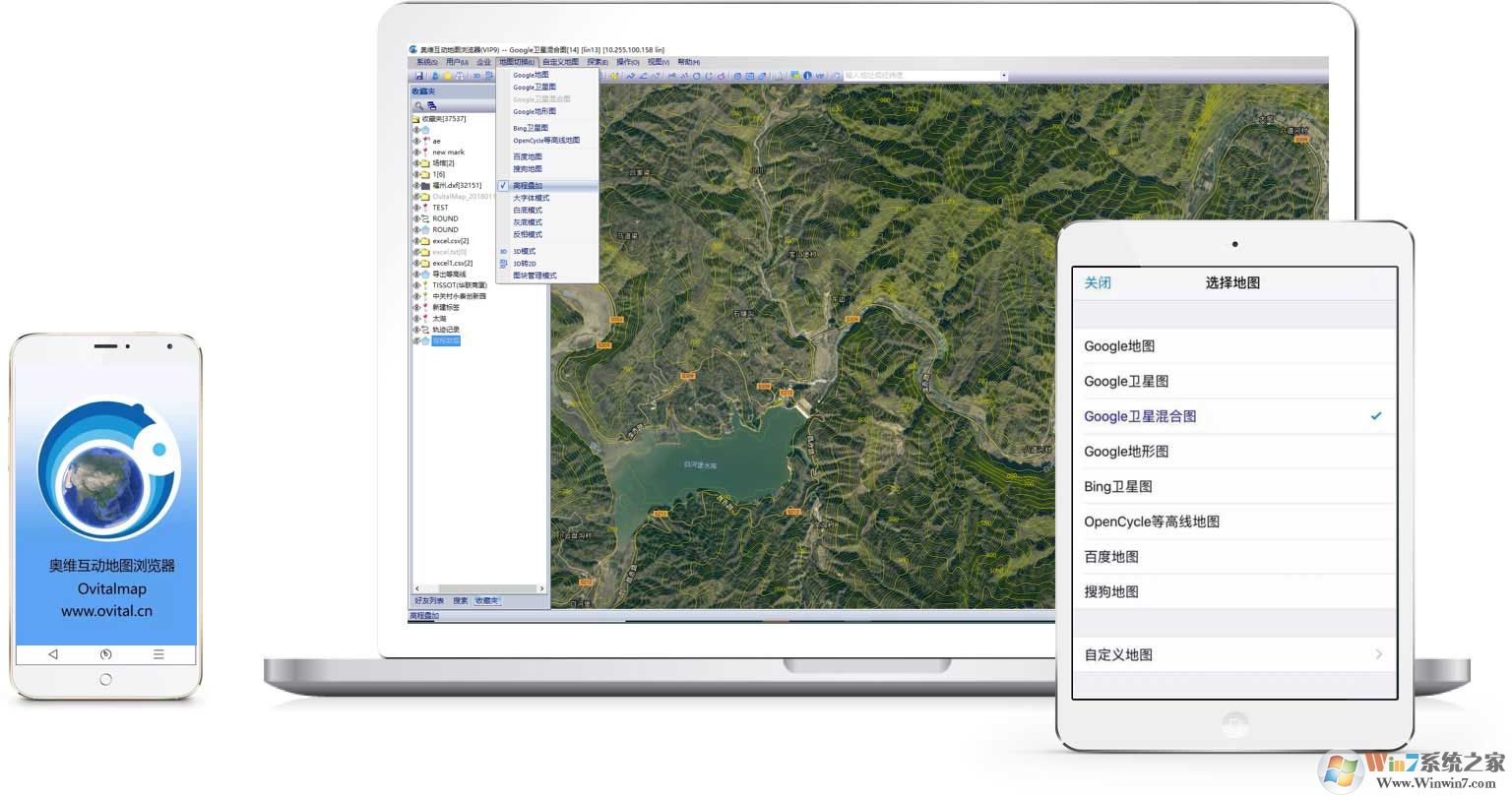Click the save icon in the toolbar

419,76
